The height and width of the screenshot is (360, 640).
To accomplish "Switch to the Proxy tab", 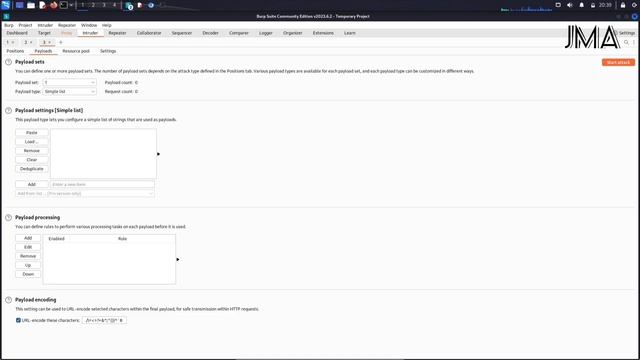I will [x=66, y=33].
